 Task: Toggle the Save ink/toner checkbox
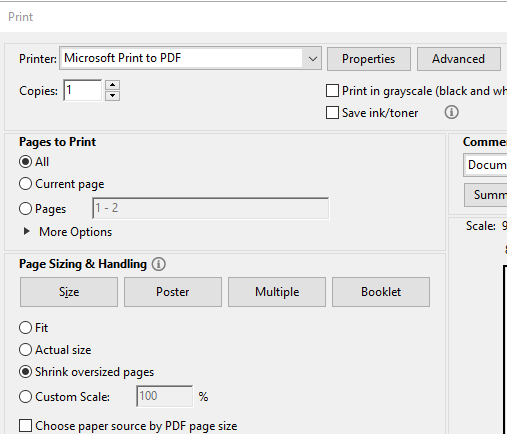tap(332, 113)
